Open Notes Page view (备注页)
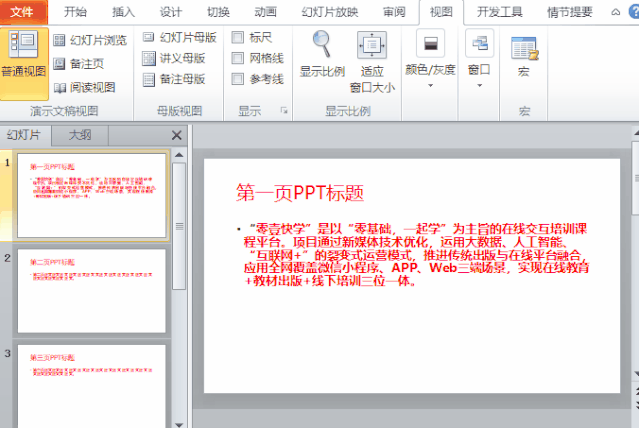The height and width of the screenshot is (428, 639). 79,64
